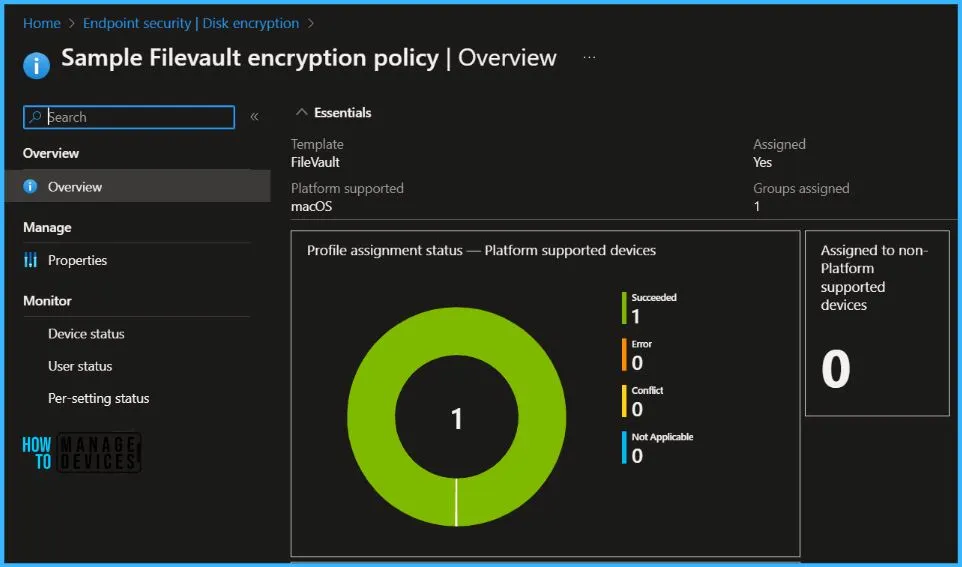Navigate to Endpoint security Disk encryption breadcrumb

pos(191,23)
